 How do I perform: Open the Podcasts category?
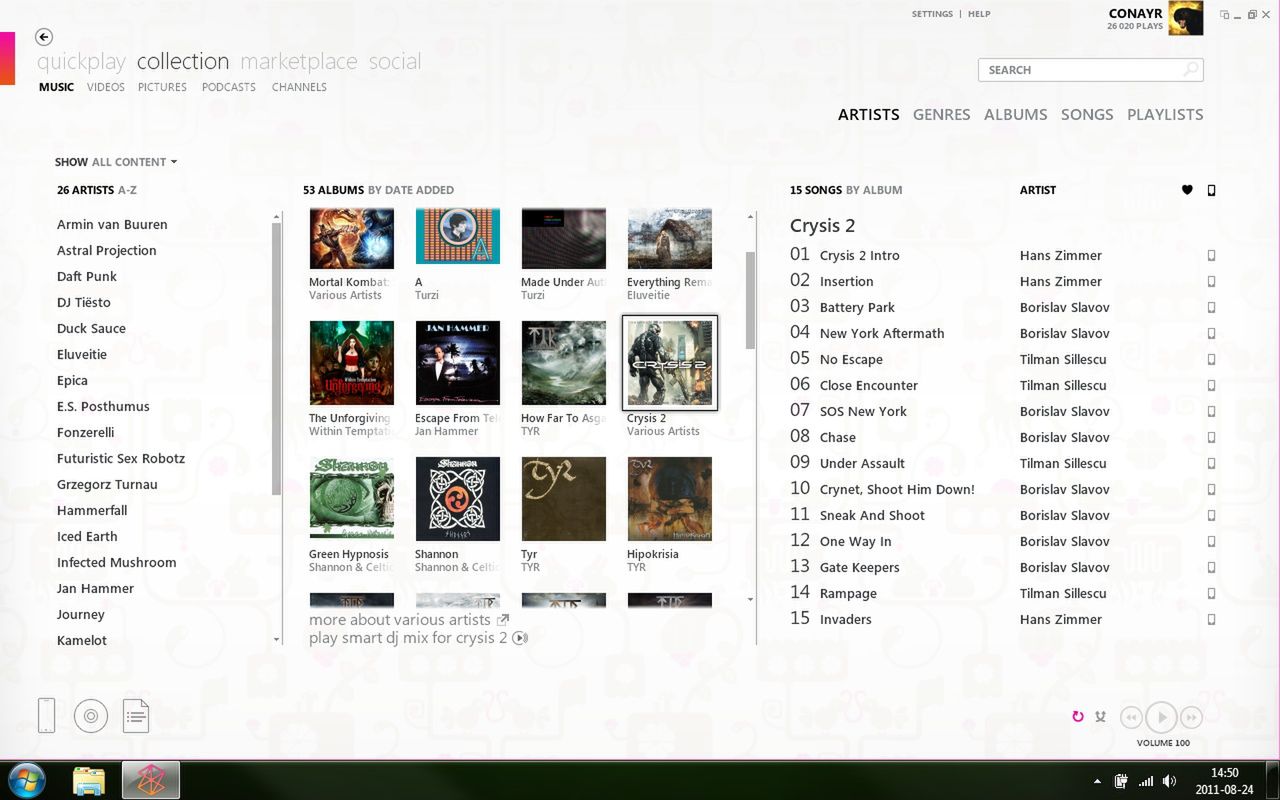tap(229, 87)
